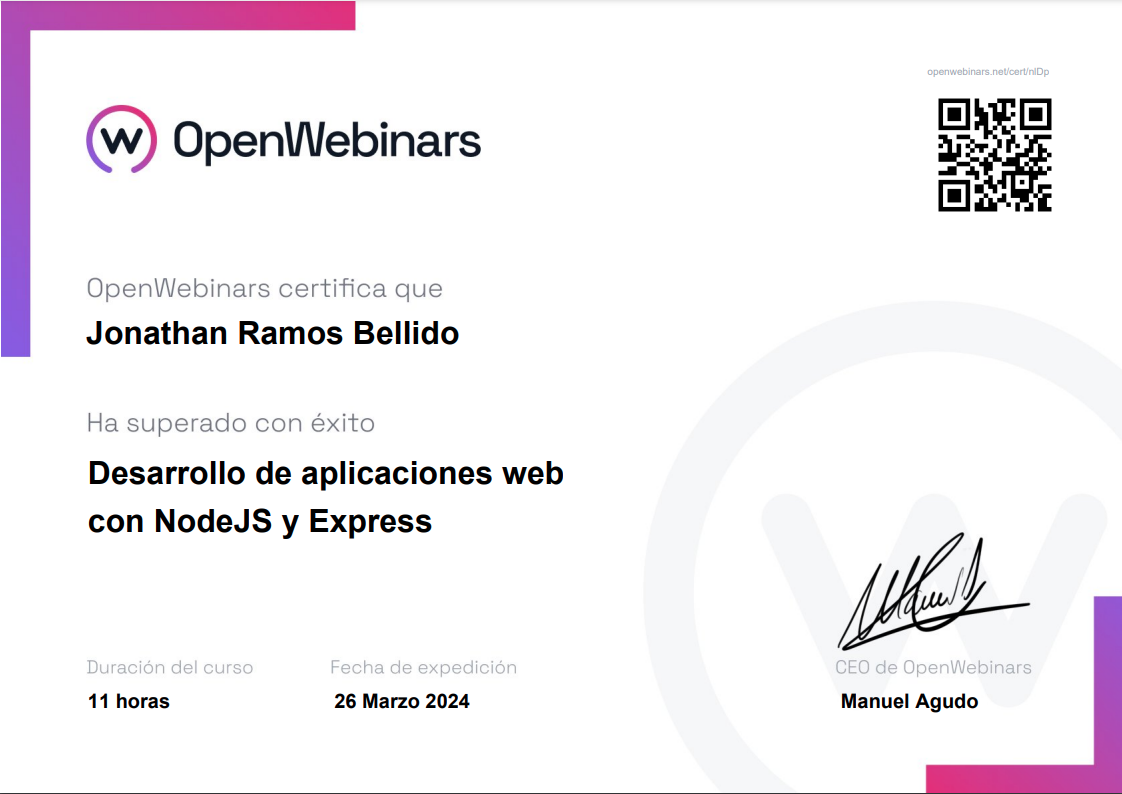The height and width of the screenshot is (794, 1122).
Task: Open the openwebinars.net/cert certificate link
Action: [x=987, y=72]
